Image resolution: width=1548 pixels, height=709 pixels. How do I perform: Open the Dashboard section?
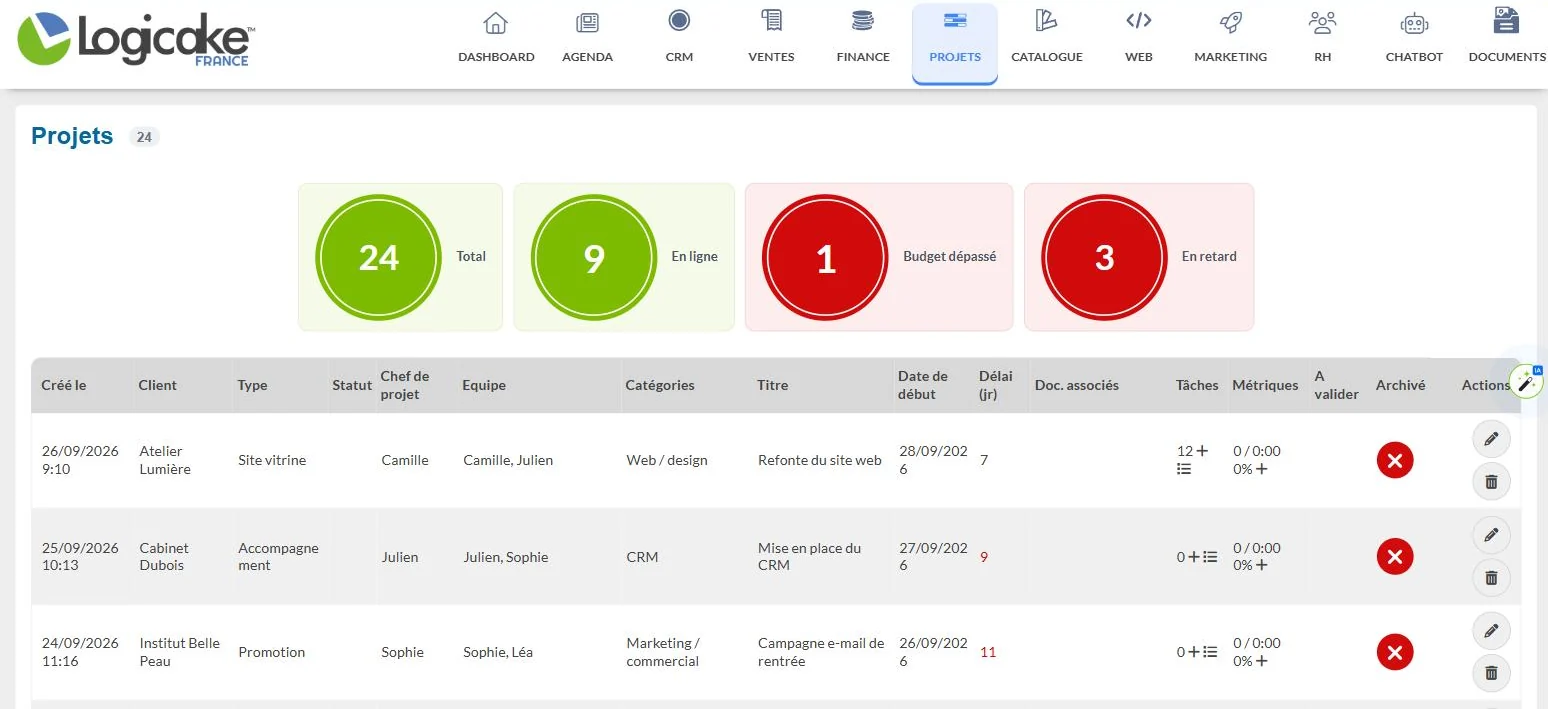(x=496, y=39)
